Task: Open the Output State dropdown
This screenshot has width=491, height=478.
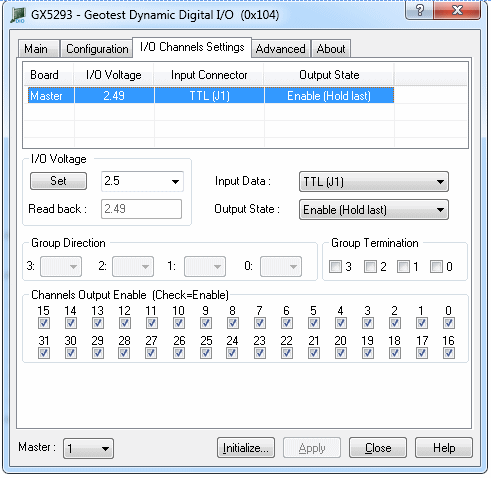Action: tap(374, 210)
